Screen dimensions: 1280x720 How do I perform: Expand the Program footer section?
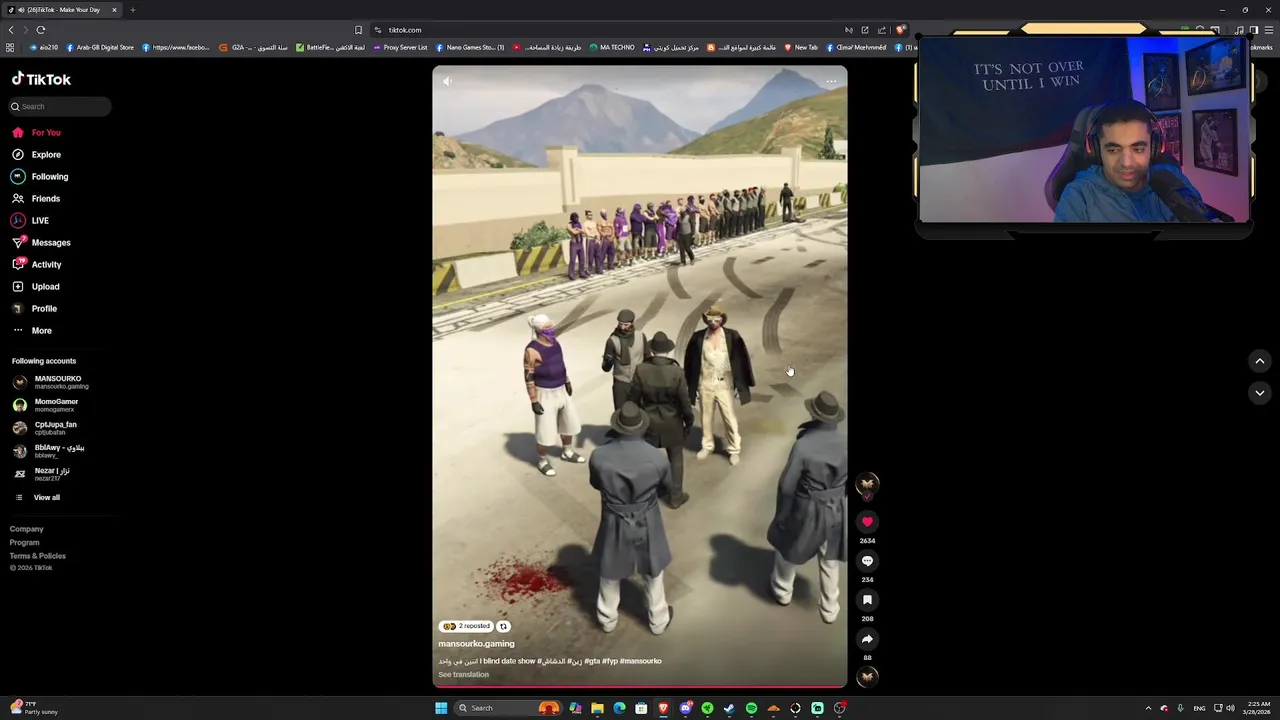25,542
